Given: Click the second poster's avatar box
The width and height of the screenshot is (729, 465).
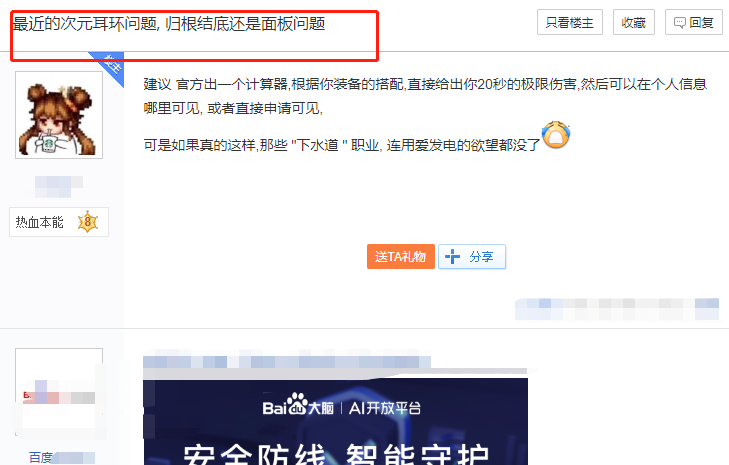Looking at the screenshot, I should click(59, 392).
